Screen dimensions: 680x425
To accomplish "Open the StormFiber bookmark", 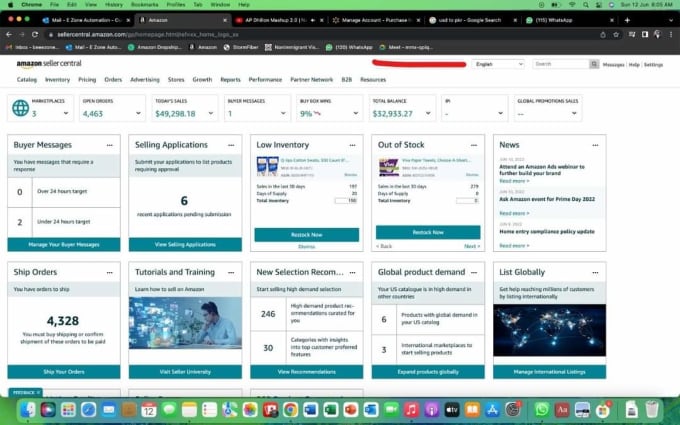I will [241, 47].
